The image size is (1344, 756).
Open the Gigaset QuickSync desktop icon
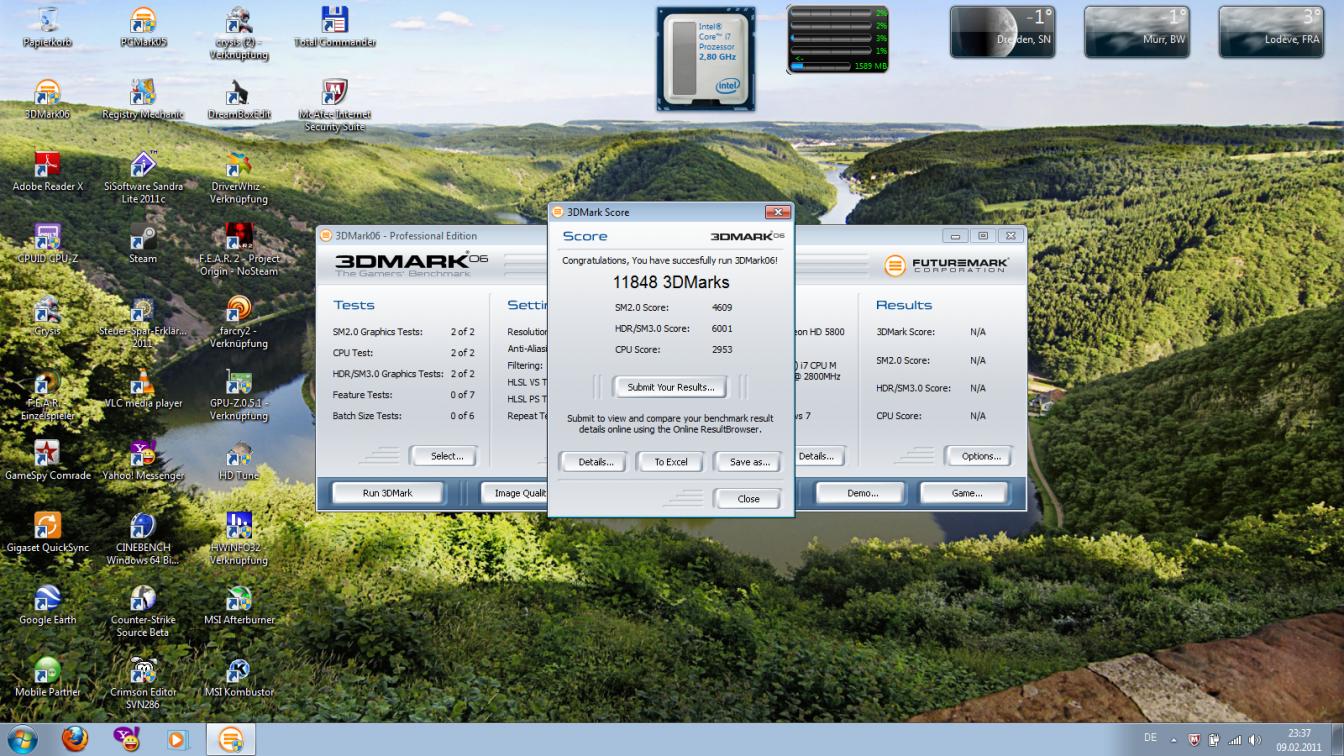(47, 531)
